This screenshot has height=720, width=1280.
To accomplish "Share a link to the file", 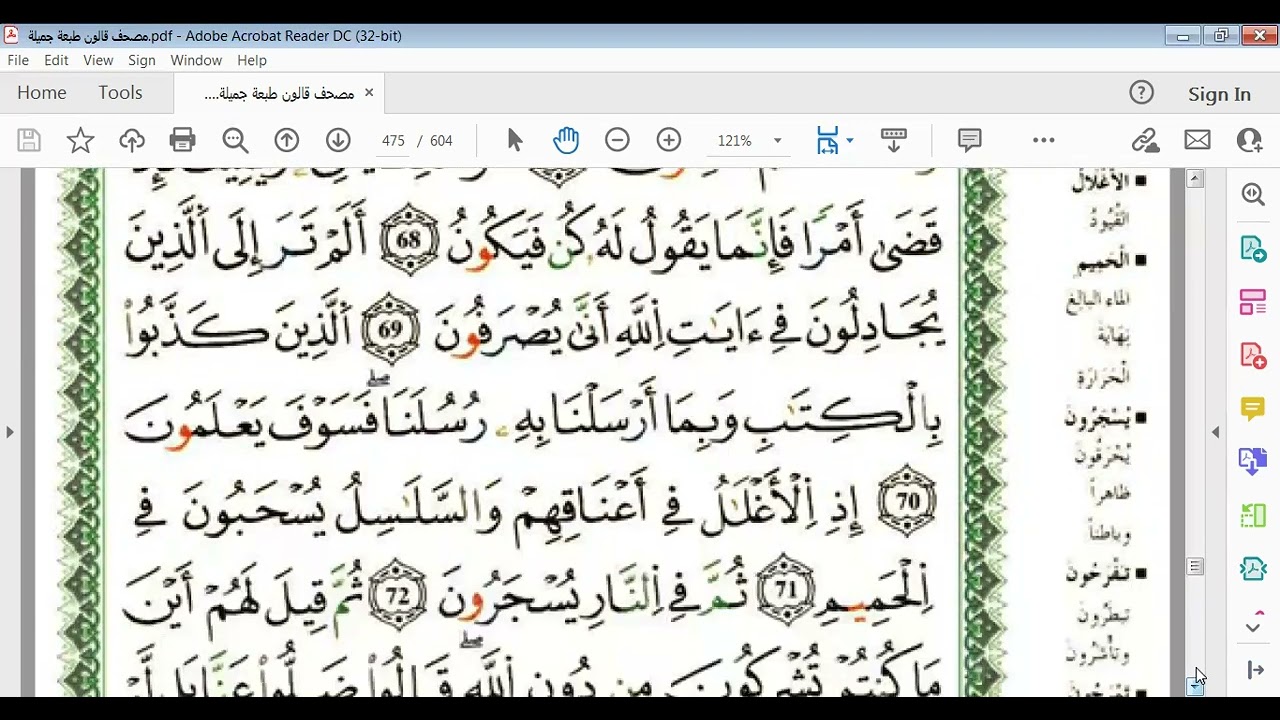I will [x=1146, y=140].
